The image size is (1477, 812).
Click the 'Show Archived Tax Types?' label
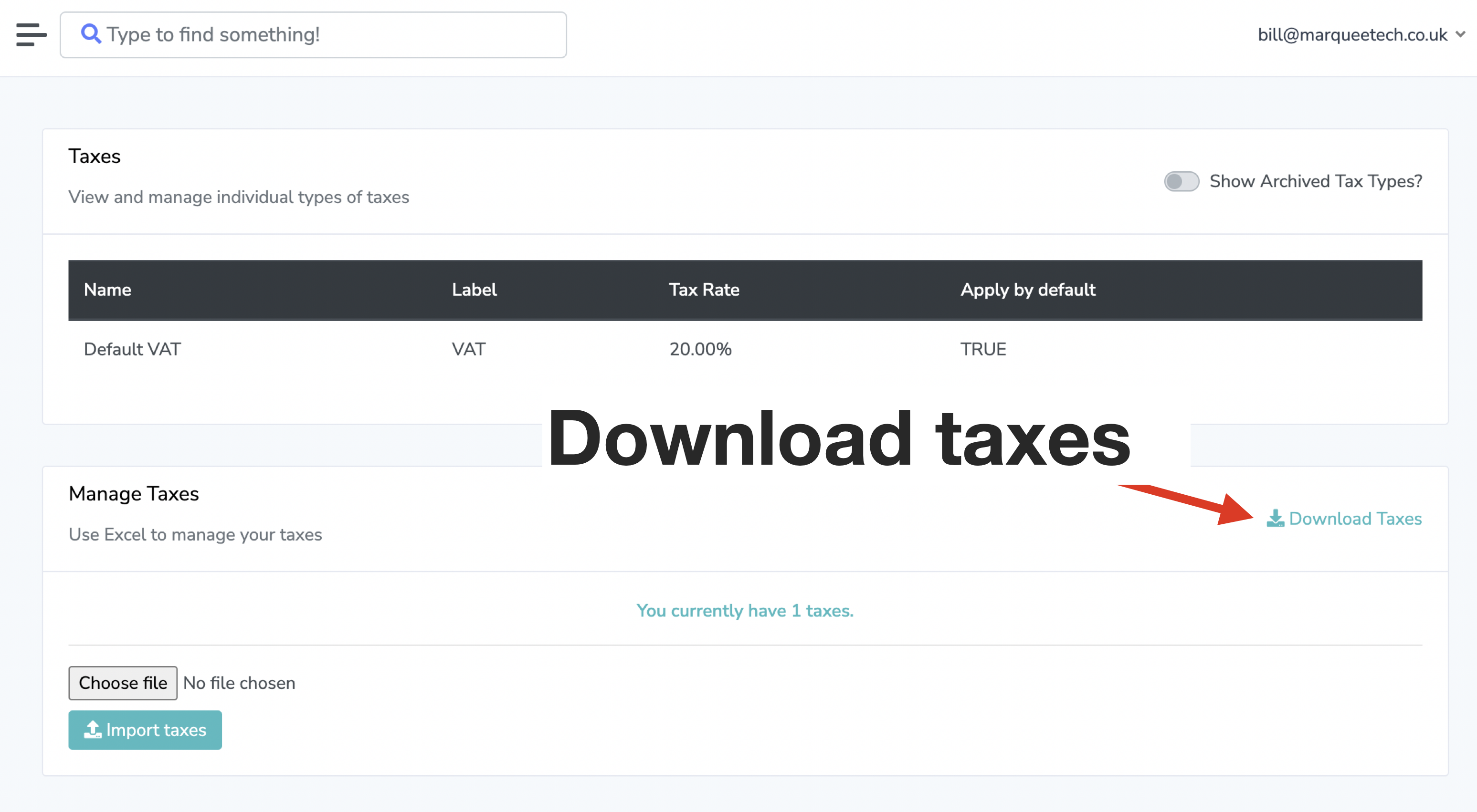1316,181
